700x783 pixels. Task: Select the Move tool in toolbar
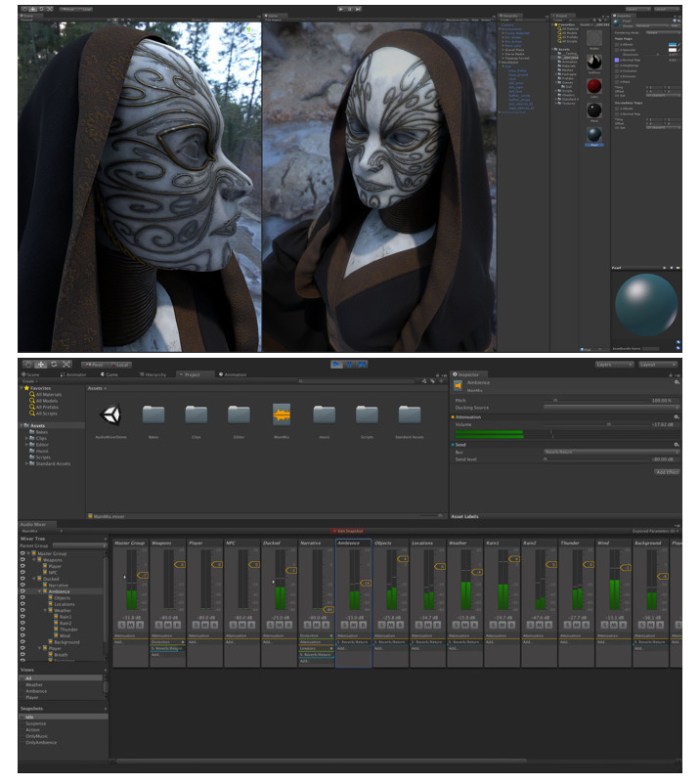click(41, 364)
